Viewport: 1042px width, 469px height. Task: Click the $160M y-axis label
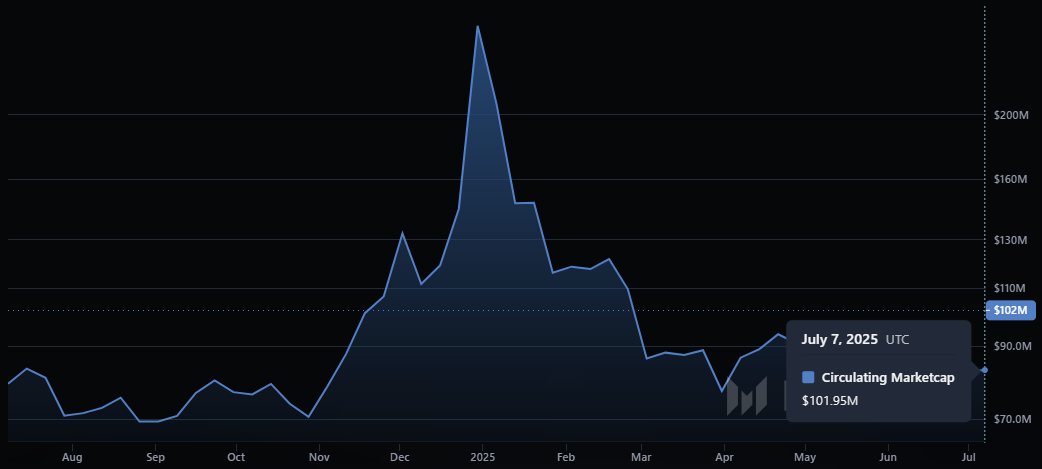[x=1011, y=179]
